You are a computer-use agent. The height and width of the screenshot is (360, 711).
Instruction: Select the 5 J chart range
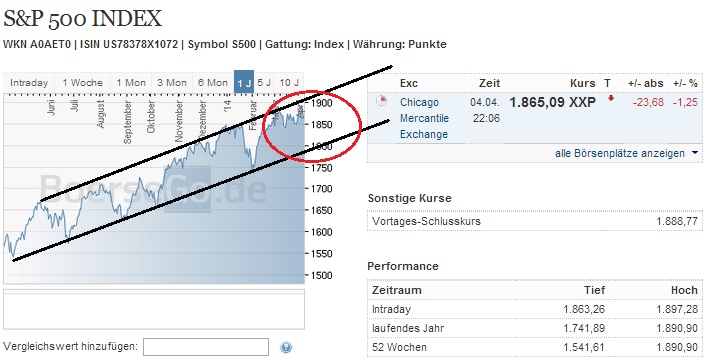click(264, 83)
